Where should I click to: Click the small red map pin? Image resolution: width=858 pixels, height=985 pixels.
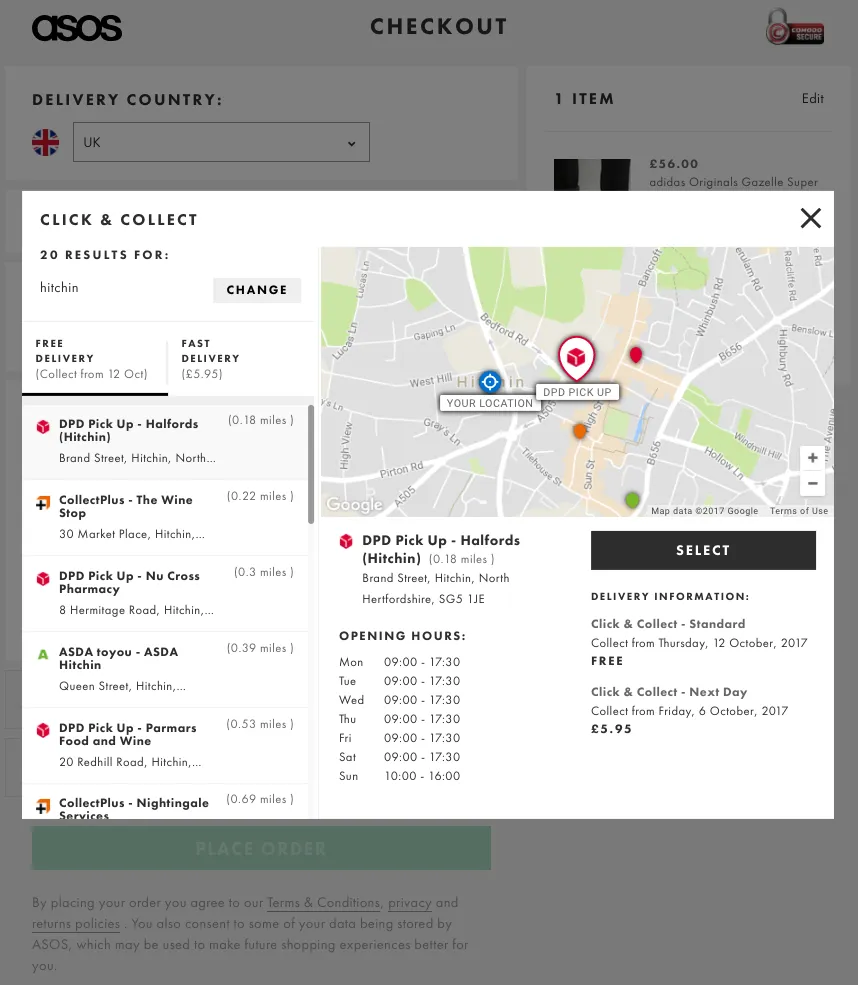tap(635, 354)
